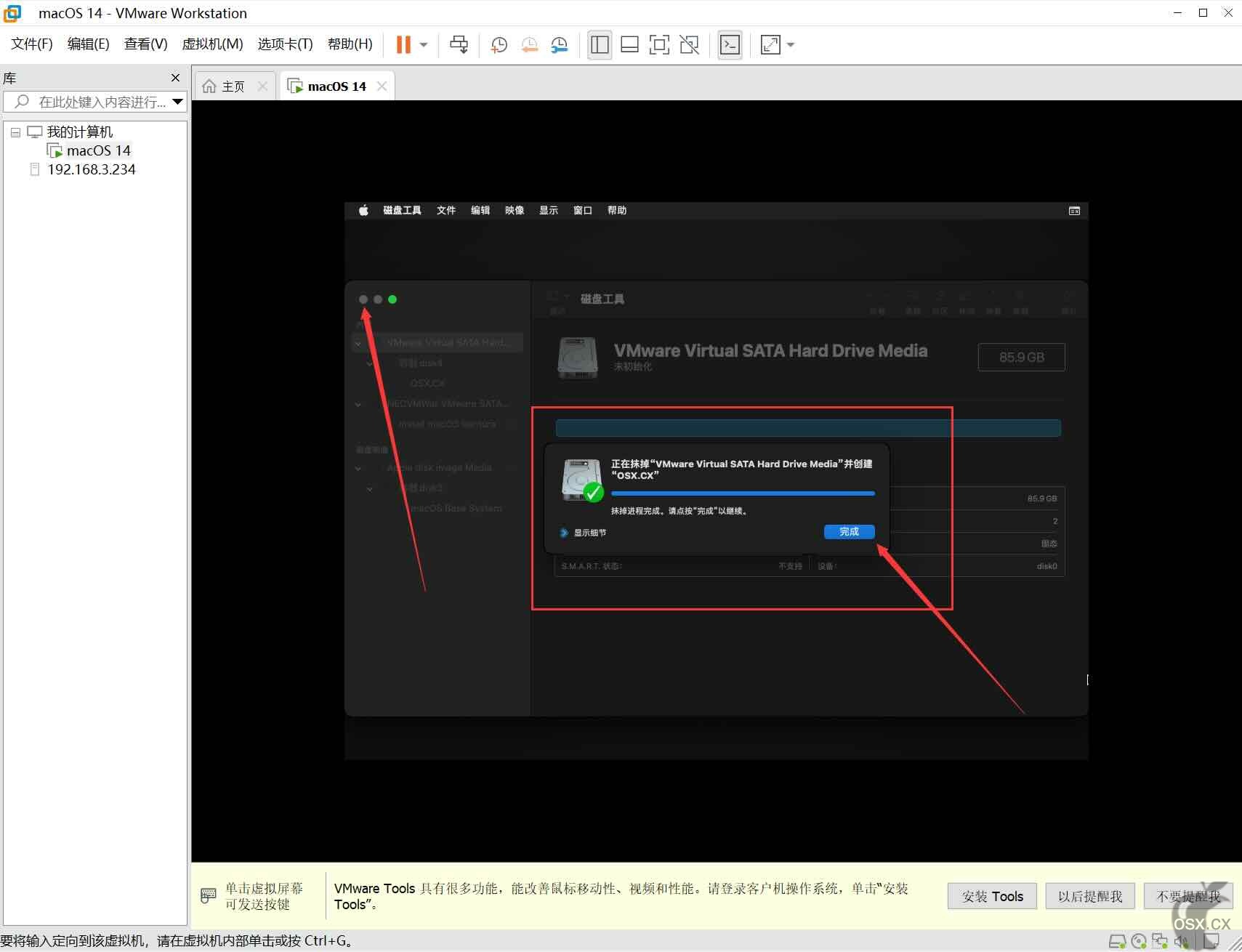1242x952 pixels.
Task: Open the Apple menu in the guest
Action: coord(363,210)
